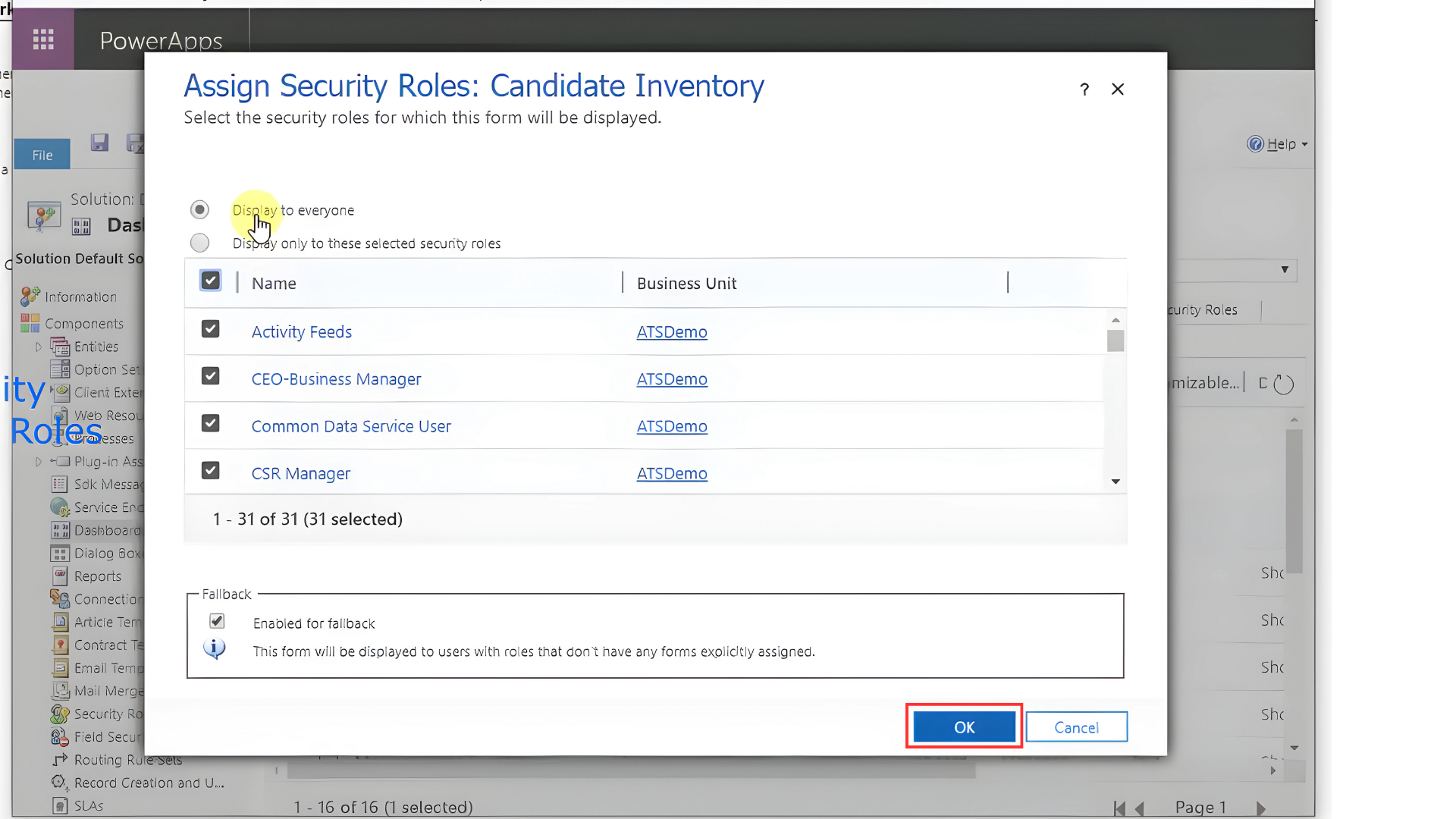Click the Entities icon in tree
The image size is (1456, 819).
pyautogui.click(x=60, y=347)
